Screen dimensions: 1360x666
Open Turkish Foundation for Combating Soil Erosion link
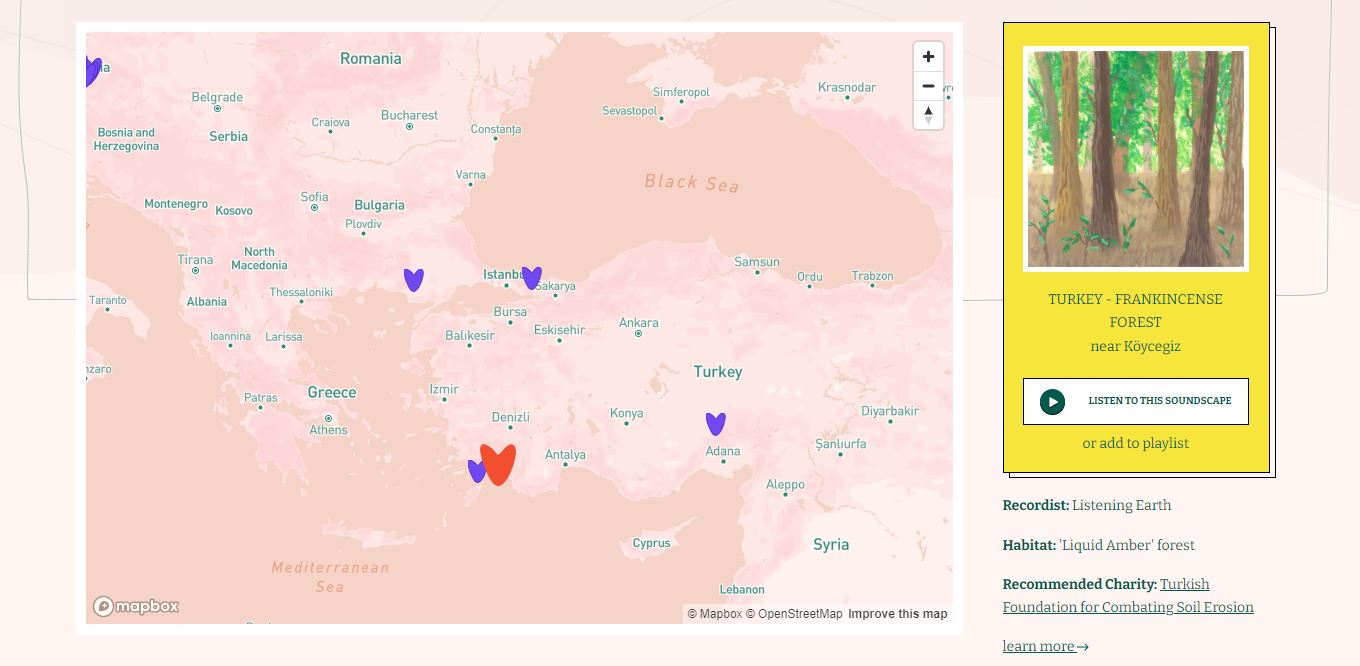1128,596
